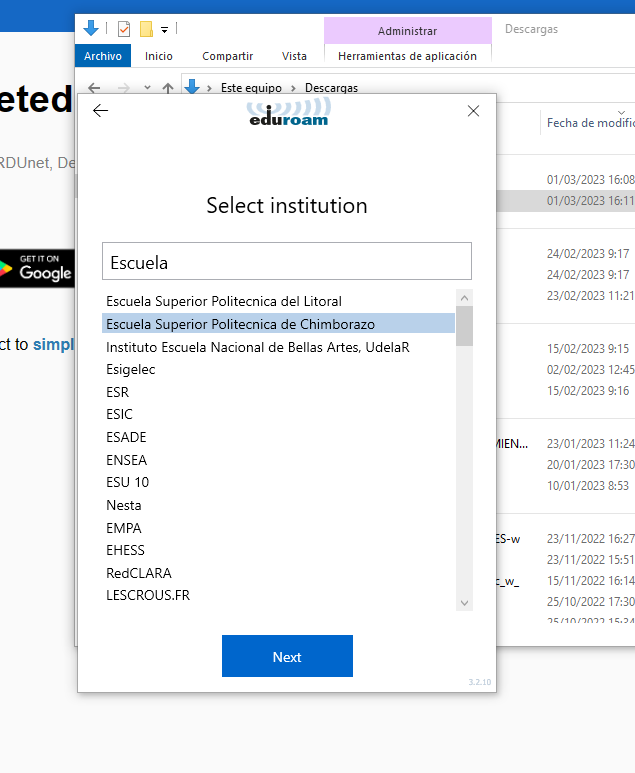Click institution list scroll up arrow

pyautogui.click(x=464, y=298)
